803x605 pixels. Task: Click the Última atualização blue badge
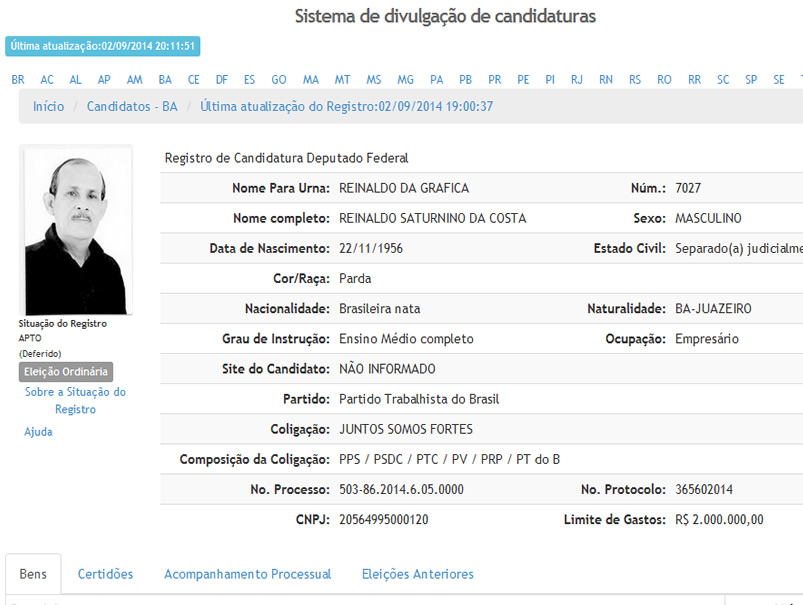tap(103, 46)
